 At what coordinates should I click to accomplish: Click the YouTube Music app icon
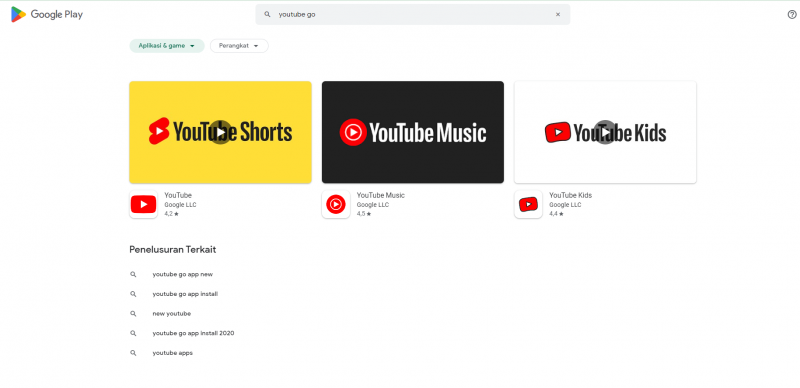coord(336,205)
